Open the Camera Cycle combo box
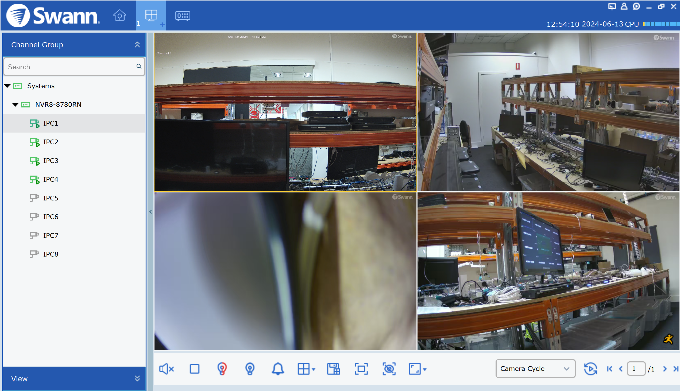Image resolution: width=680 pixels, height=391 pixels. click(536, 368)
